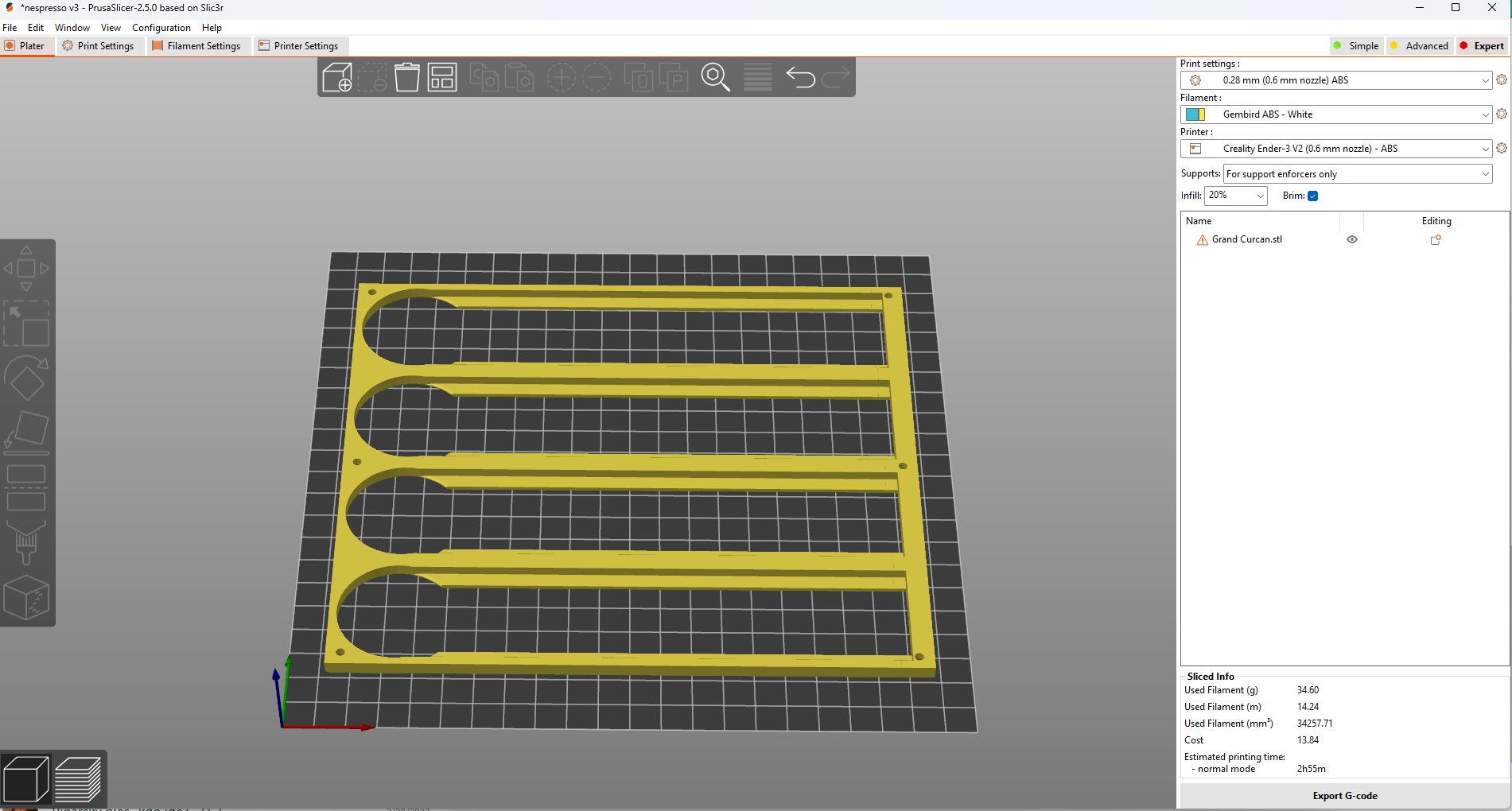1512x811 pixels.
Task: Click Export G-code button
Action: [1344, 796]
